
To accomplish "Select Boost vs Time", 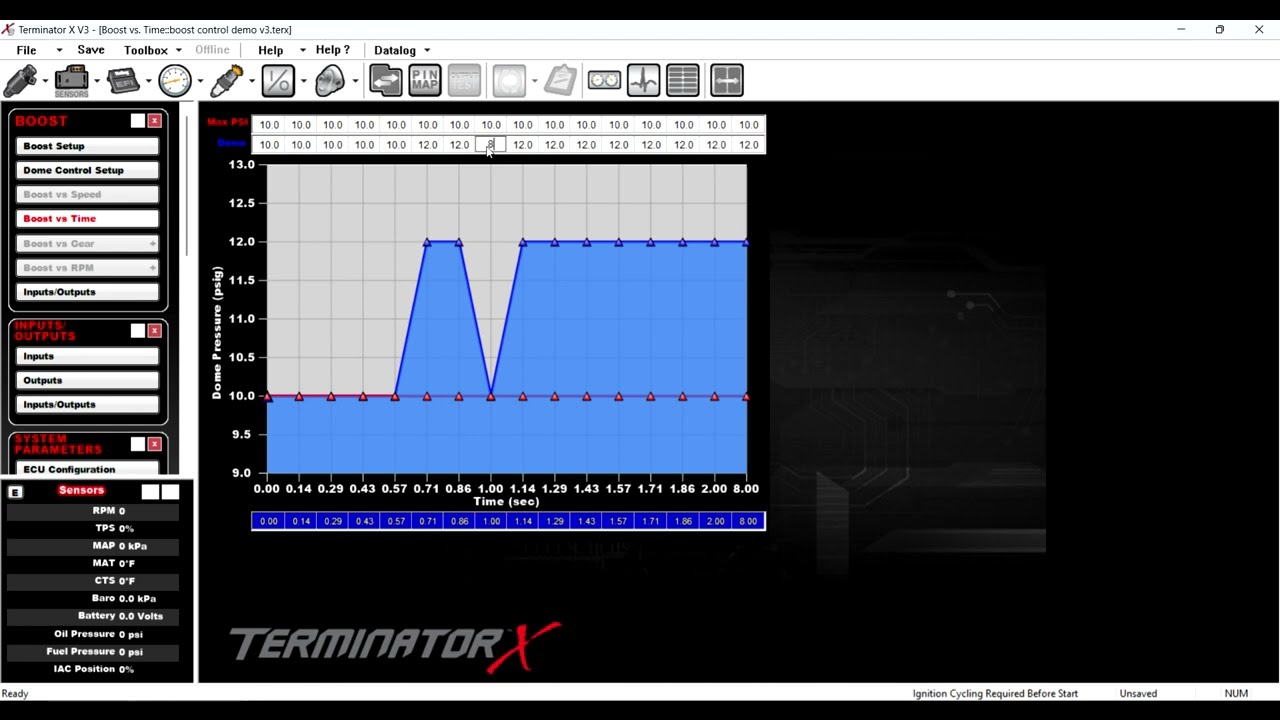I will point(88,218).
